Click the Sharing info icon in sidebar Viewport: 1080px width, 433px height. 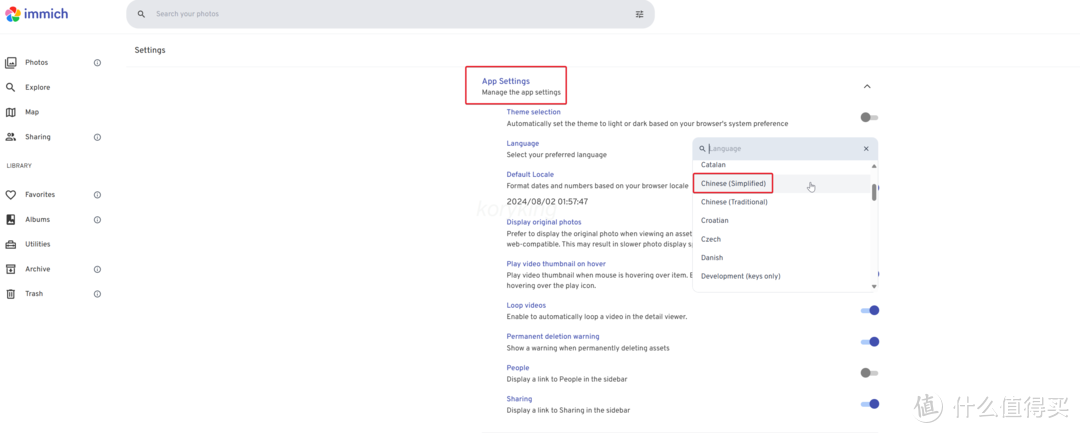[x=97, y=137]
